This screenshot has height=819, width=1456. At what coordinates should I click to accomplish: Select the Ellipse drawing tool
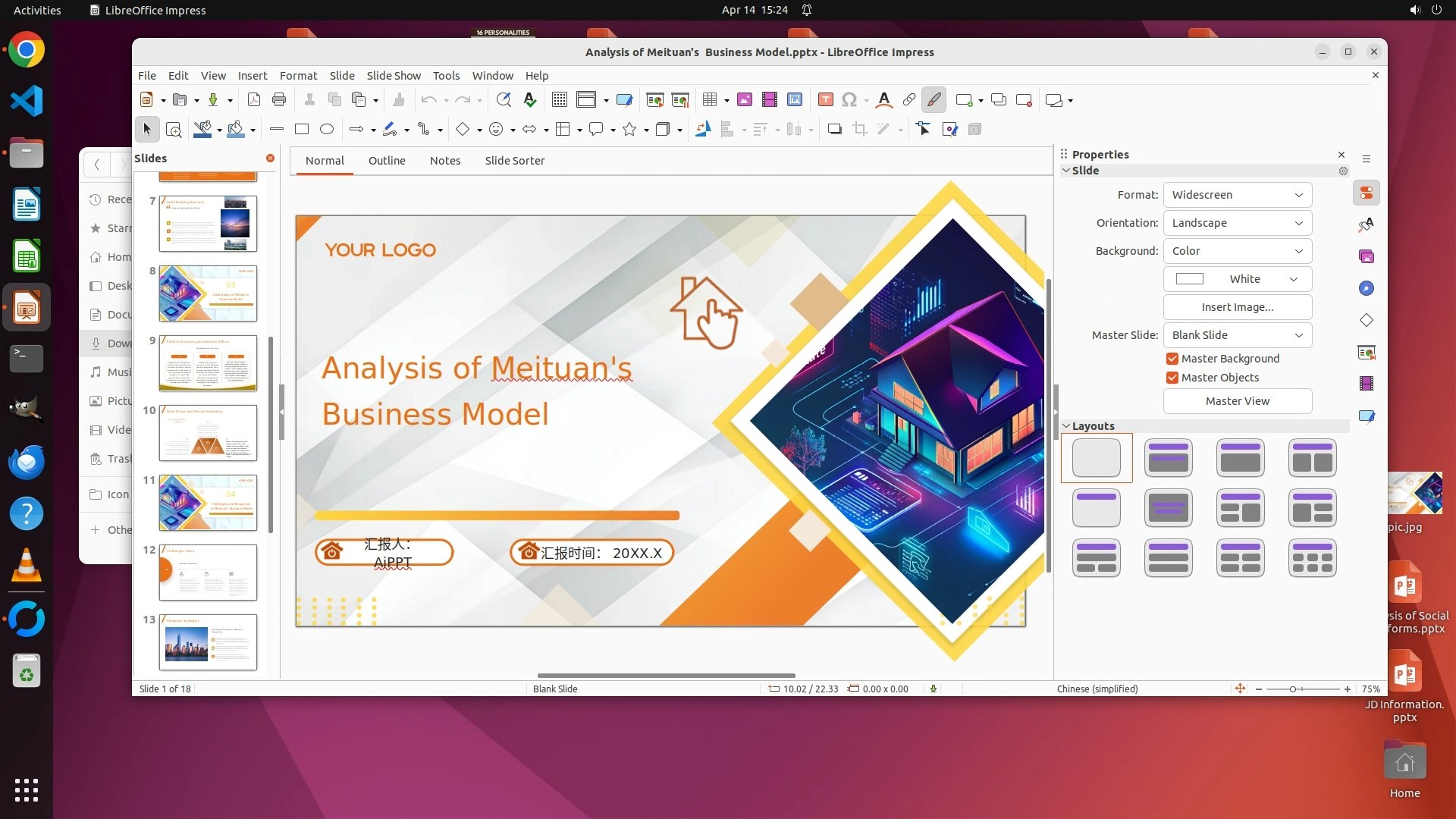coord(327,130)
